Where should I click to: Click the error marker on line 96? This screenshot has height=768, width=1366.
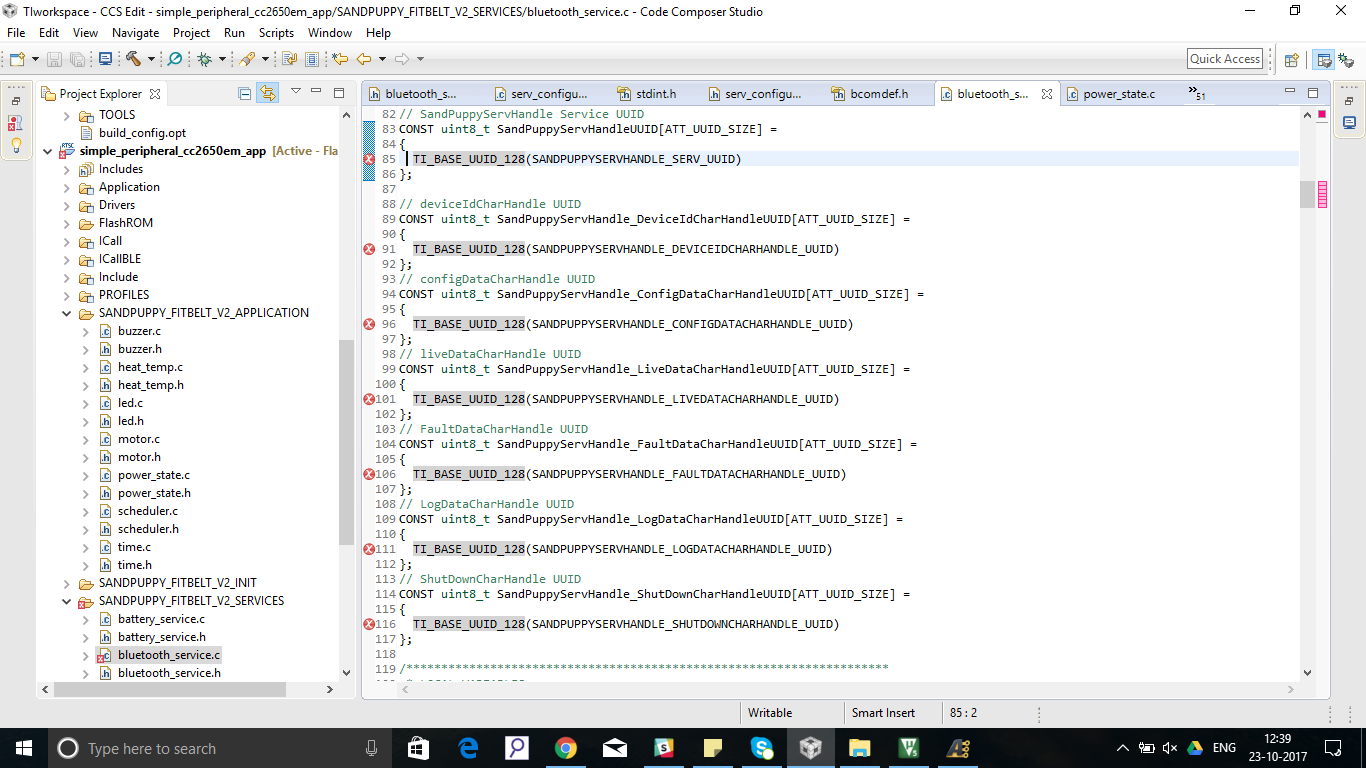[369, 324]
